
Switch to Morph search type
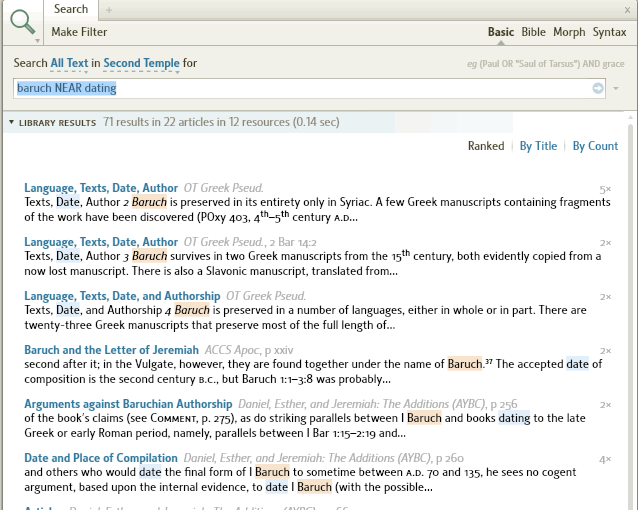pyautogui.click(x=569, y=32)
